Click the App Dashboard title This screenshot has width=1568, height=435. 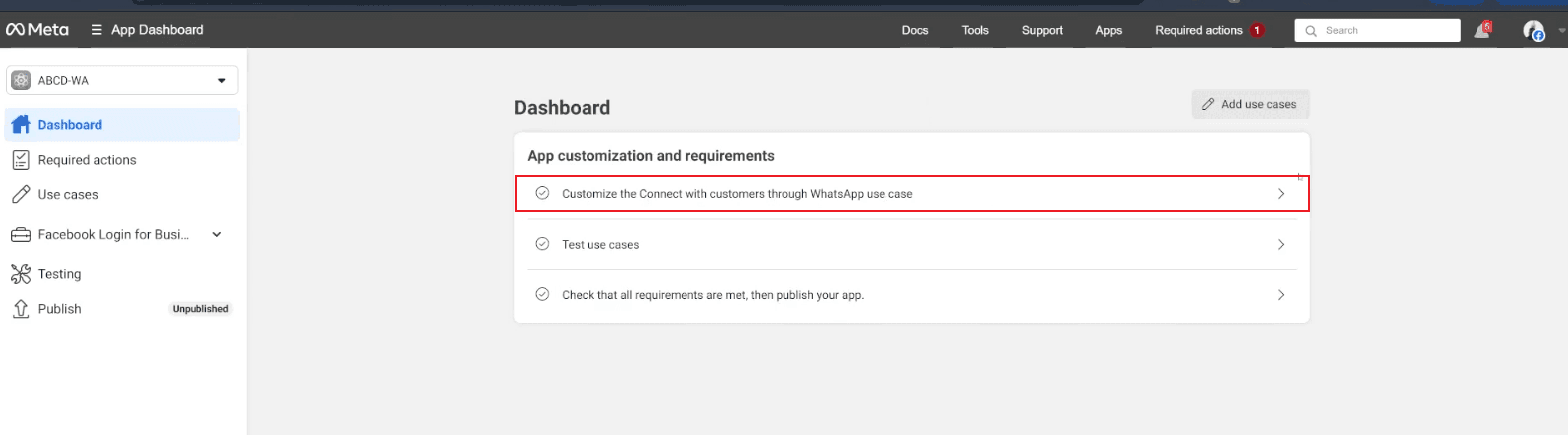pyautogui.click(x=157, y=30)
